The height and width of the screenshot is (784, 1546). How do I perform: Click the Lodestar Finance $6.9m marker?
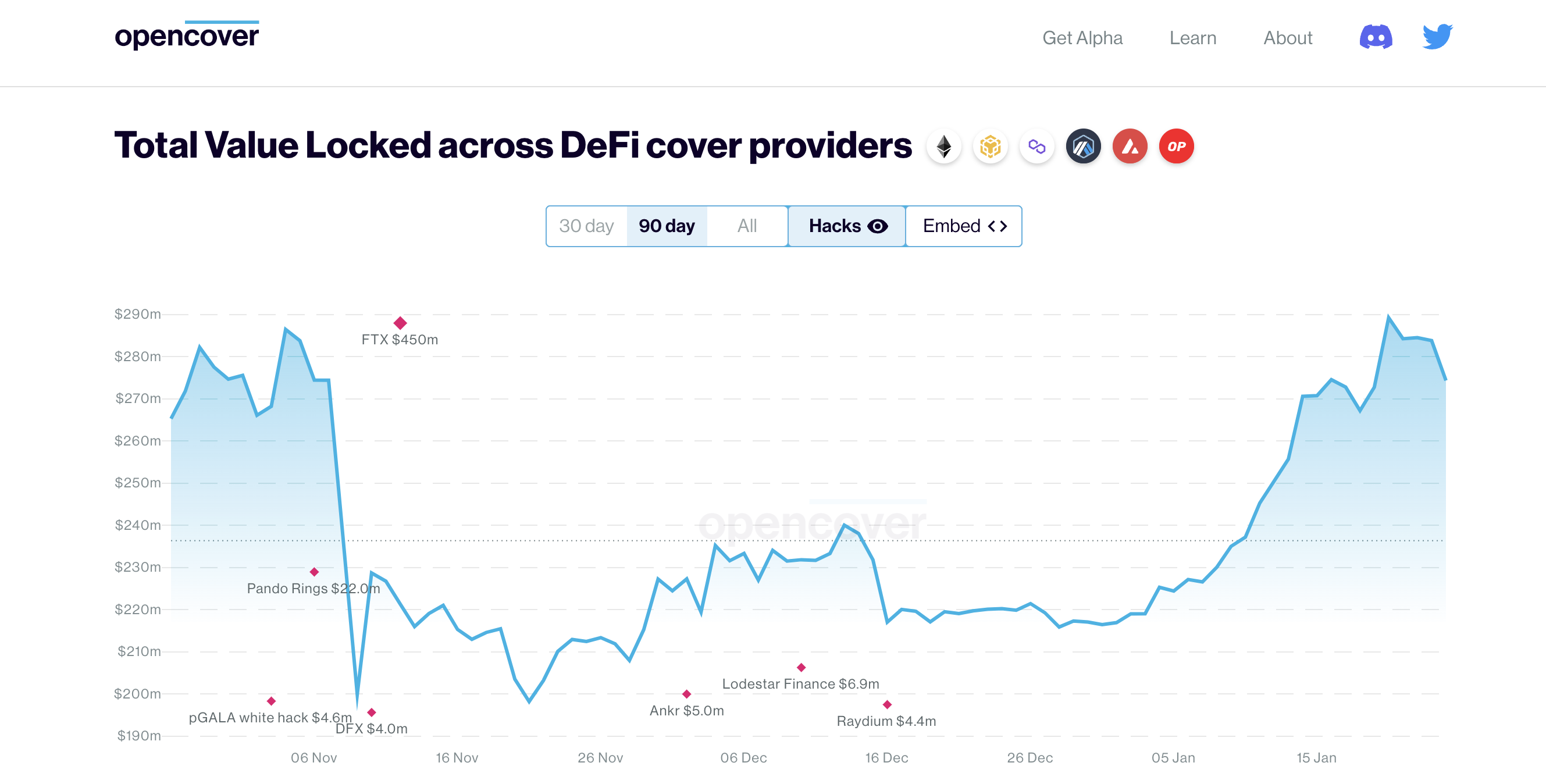801,668
